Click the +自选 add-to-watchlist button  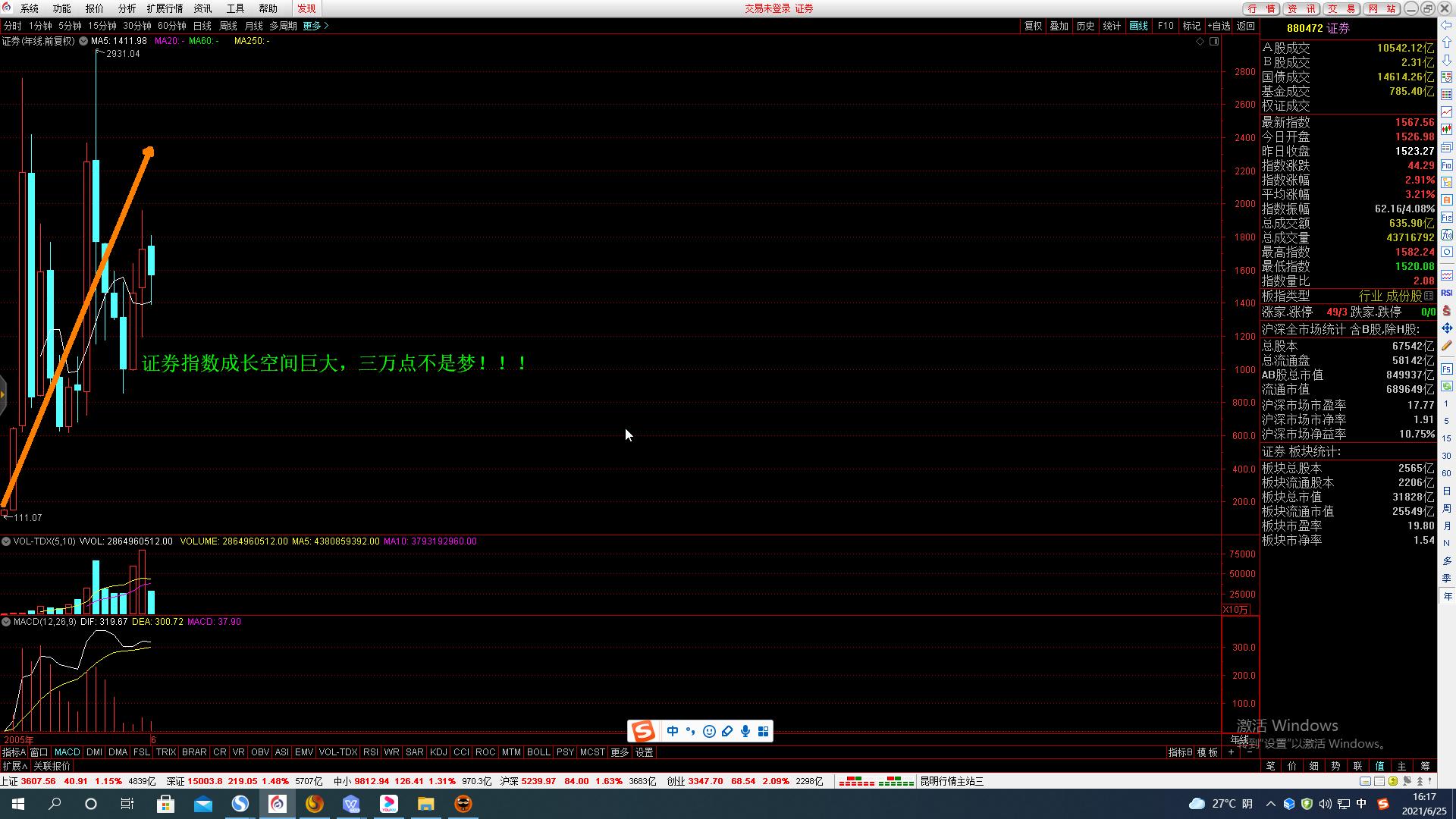pos(1219,26)
